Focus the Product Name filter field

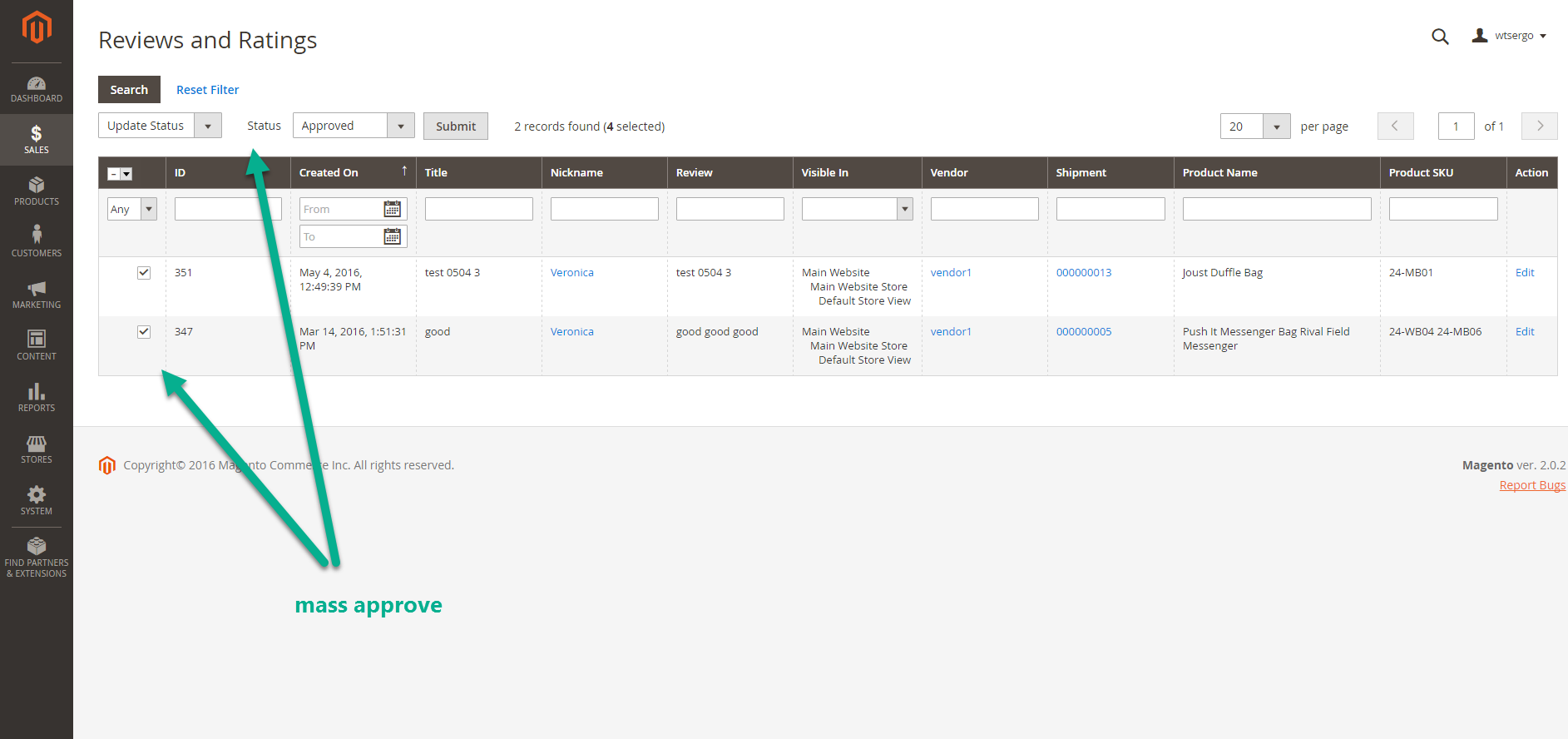click(1277, 209)
